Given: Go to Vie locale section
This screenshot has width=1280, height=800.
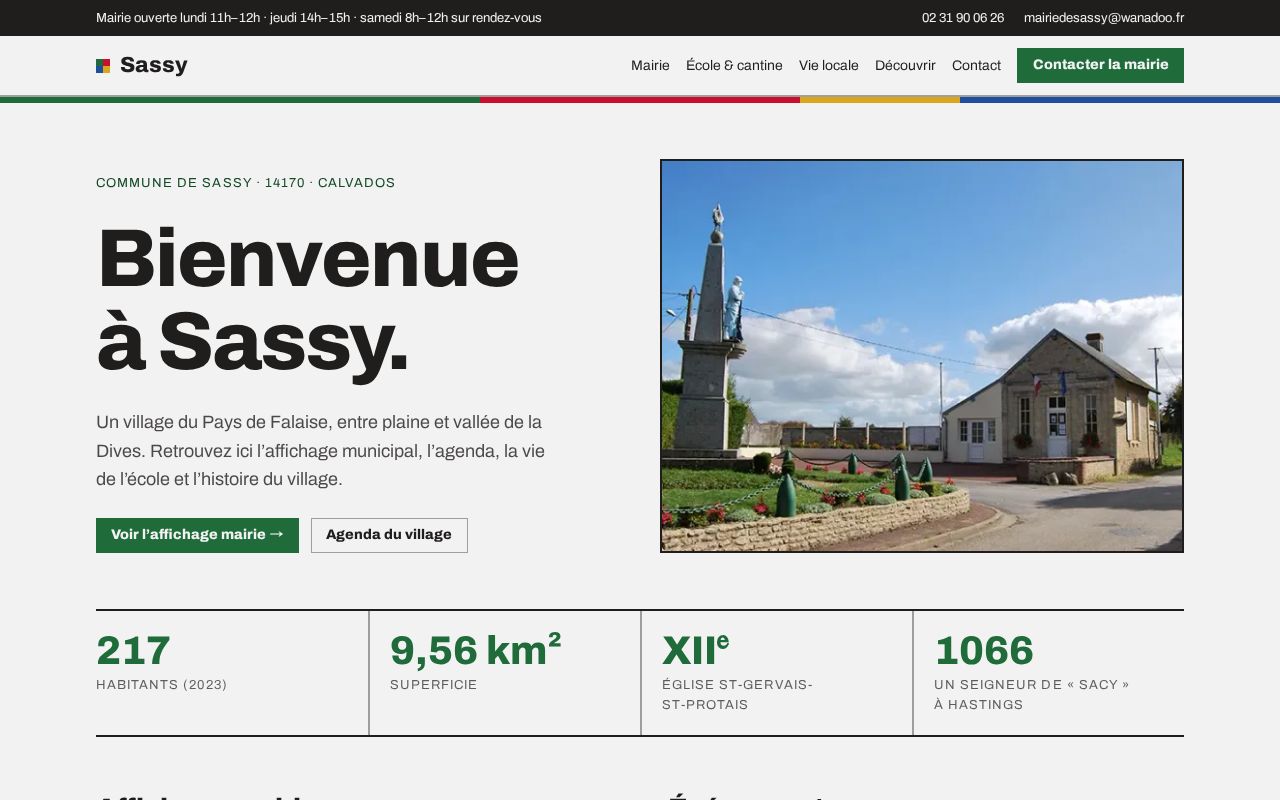Looking at the screenshot, I should click(828, 65).
